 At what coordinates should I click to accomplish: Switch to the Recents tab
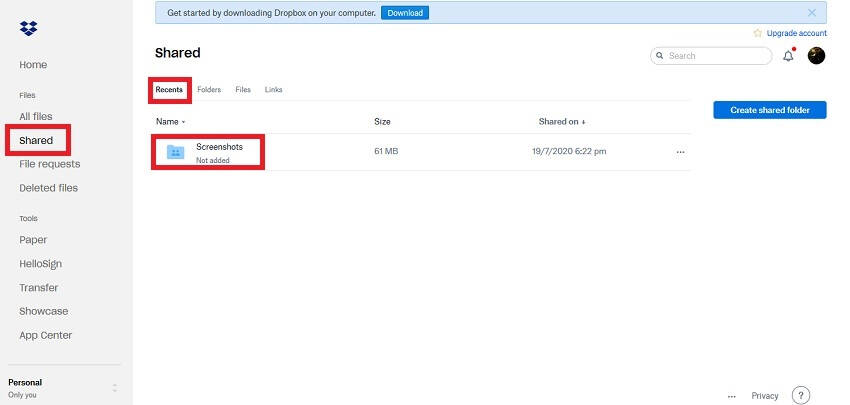[169, 89]
